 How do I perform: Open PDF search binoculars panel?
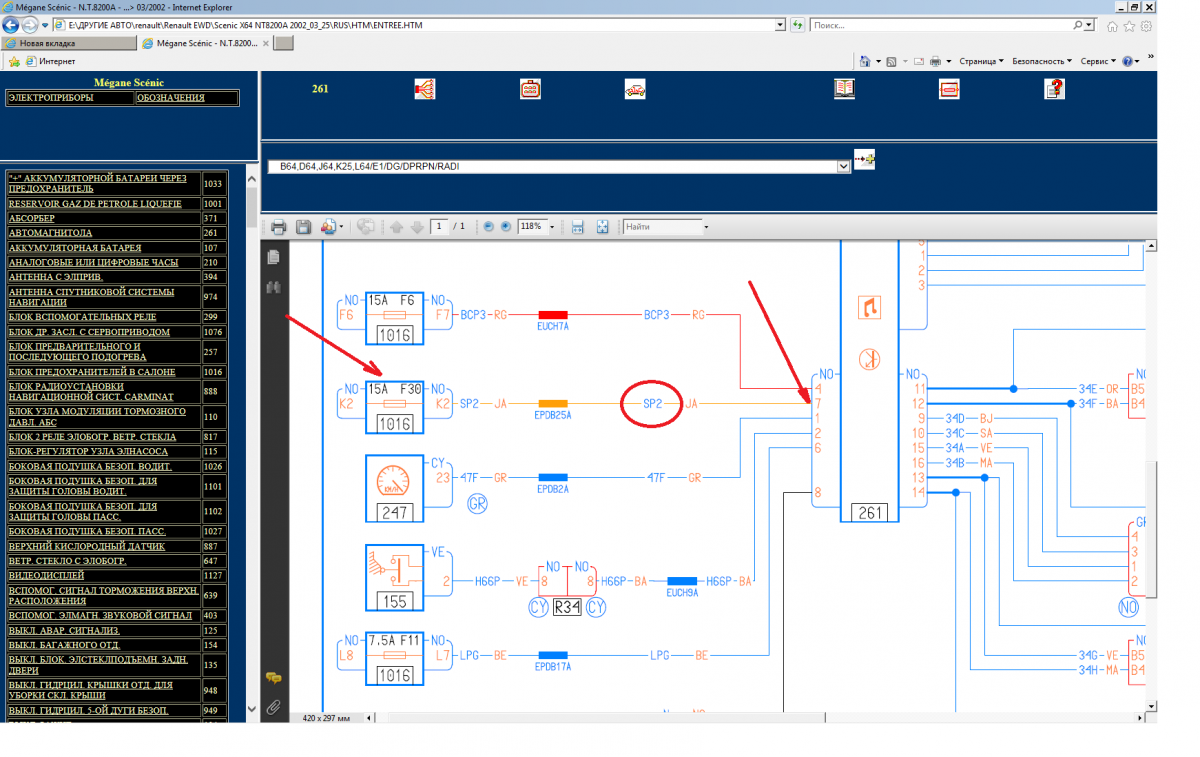(273, 287)
